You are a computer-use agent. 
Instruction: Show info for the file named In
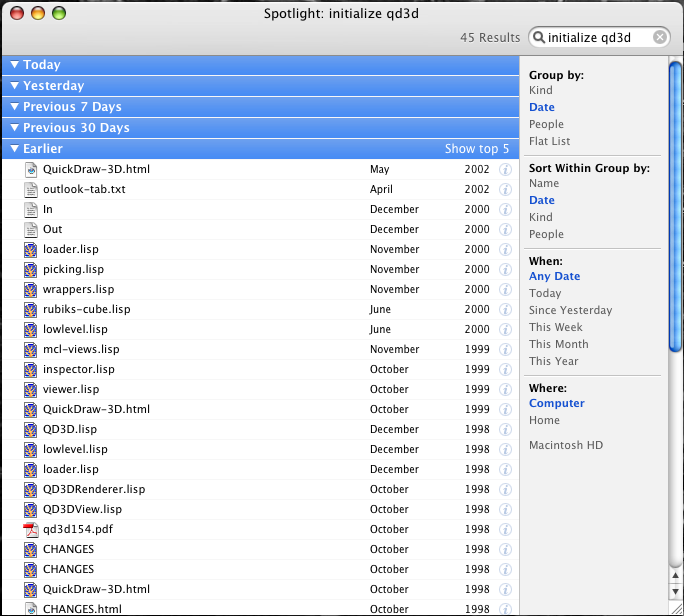(505, 209)
